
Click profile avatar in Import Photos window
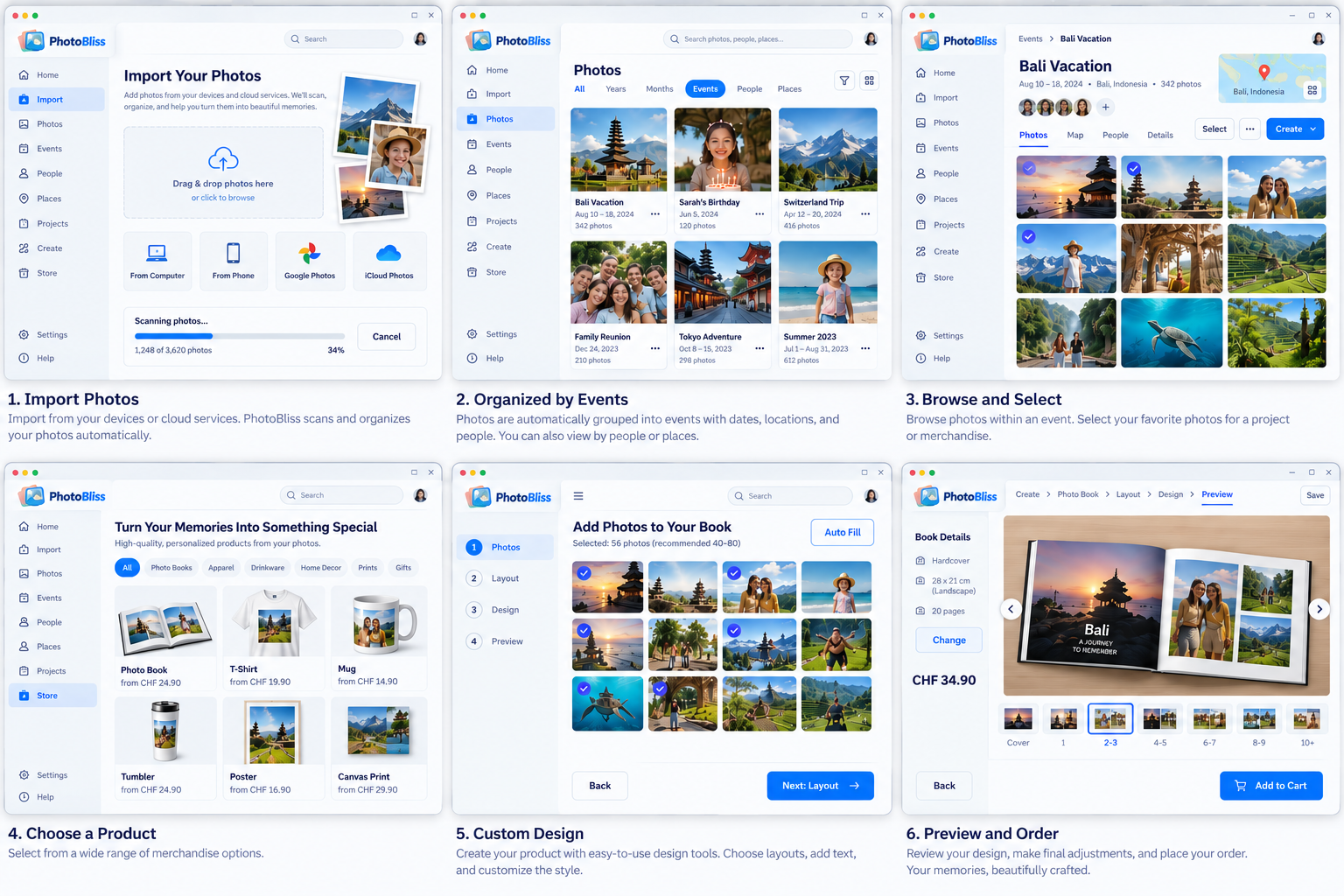point(420,39)
